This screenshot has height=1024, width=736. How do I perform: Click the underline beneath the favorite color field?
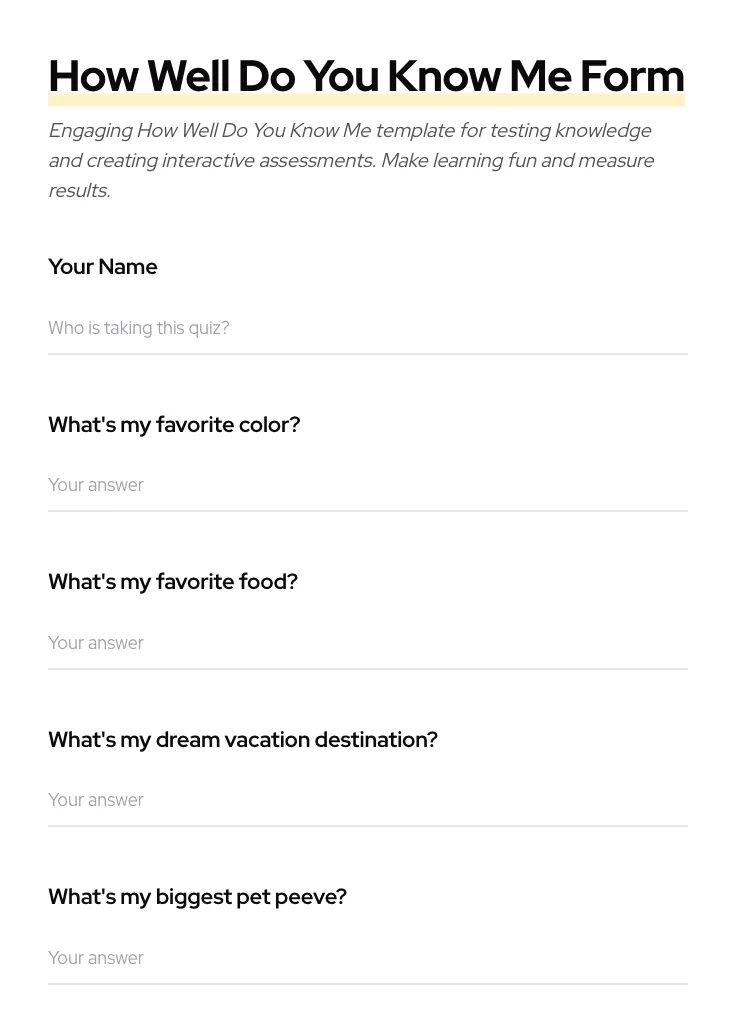click(x=368, y=510)
